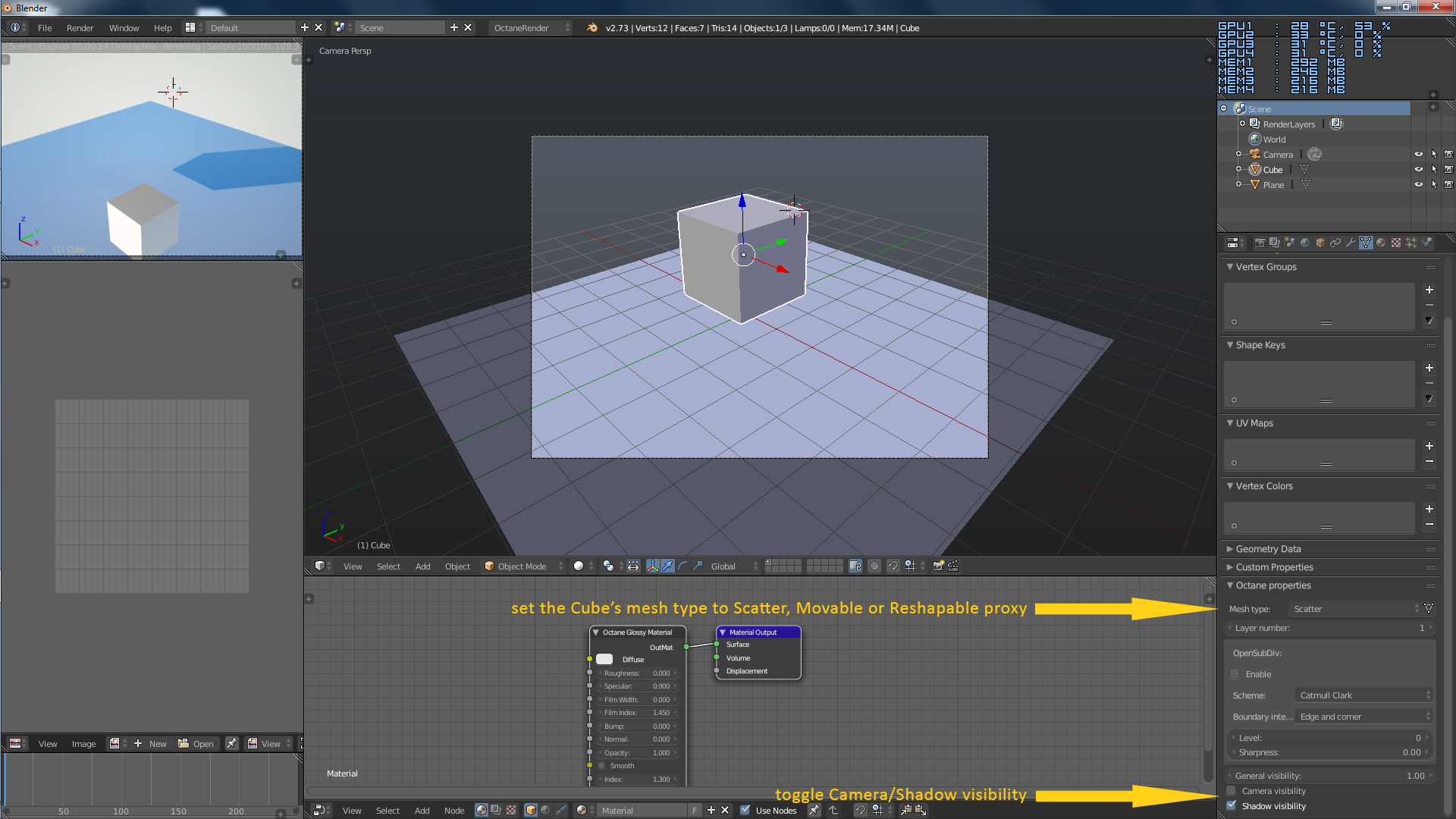1456x819 pixels.
Task: Click the Open button in the image editor
Action: [x=196, y=744]
